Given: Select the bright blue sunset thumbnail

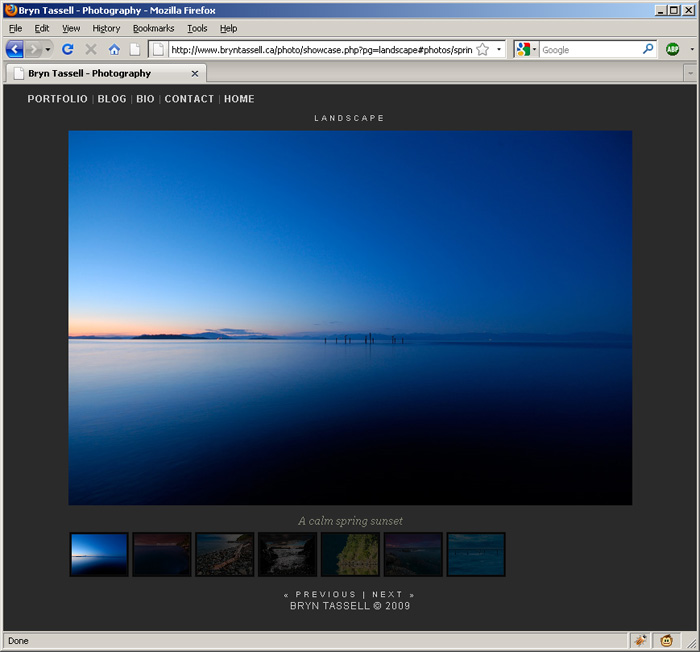Looking at the screenshot, I should [x=99, y=554].
